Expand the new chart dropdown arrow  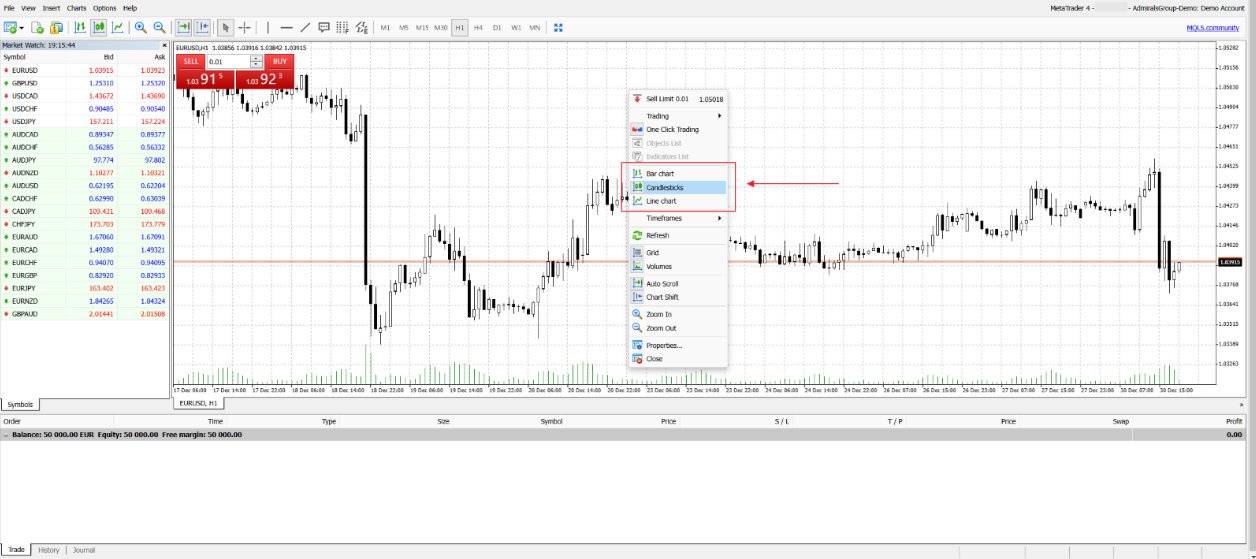coord(23,28)
